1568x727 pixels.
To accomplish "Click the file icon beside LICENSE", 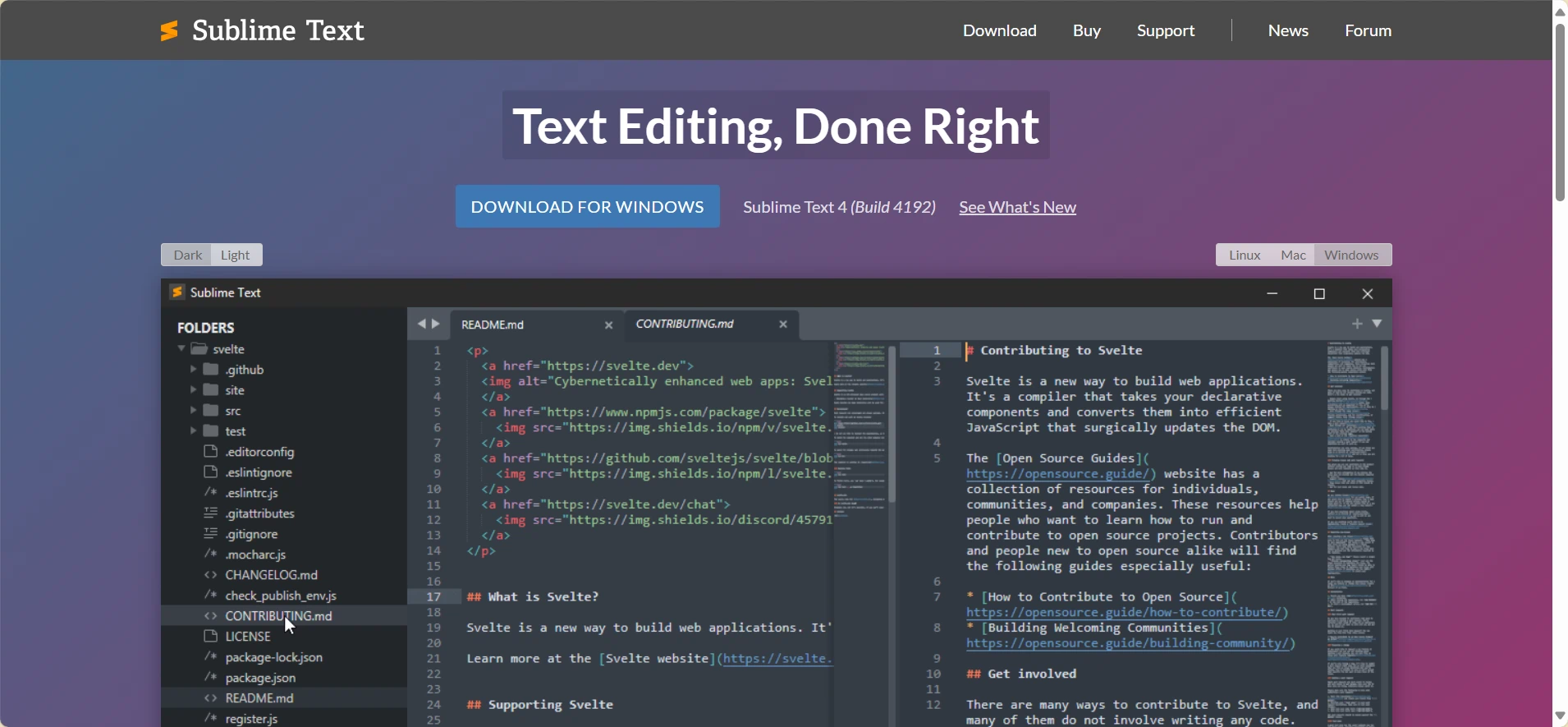I will [x=210, y=636].
